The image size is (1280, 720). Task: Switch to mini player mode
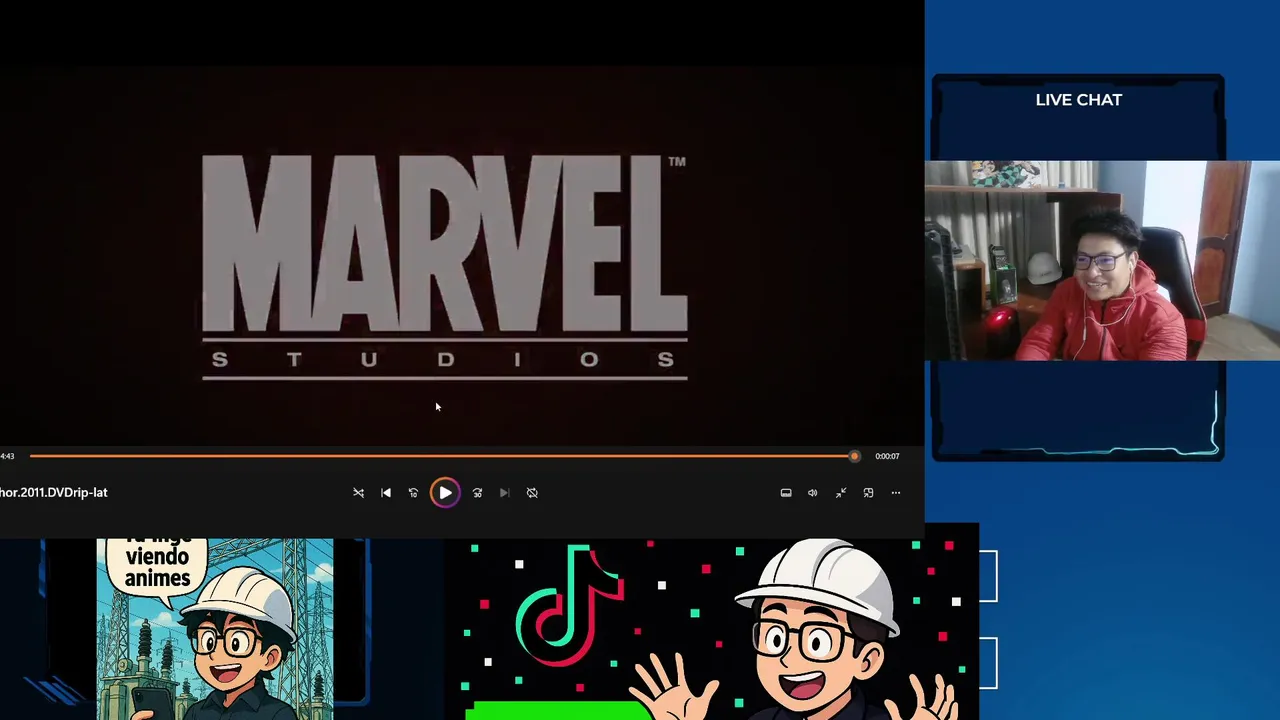pos(868,492)
